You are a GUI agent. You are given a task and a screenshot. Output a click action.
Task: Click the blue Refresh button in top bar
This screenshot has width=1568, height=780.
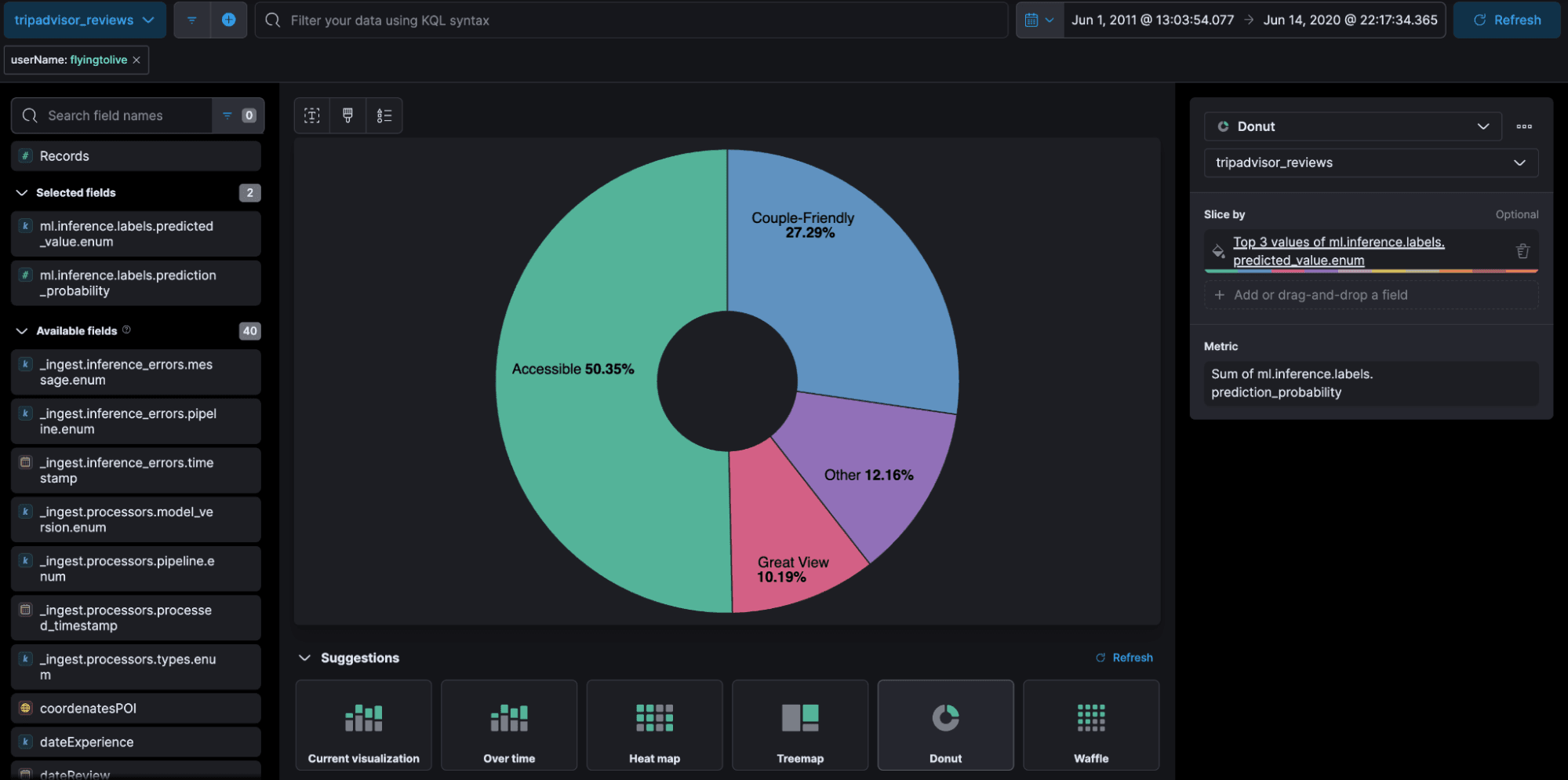point(1507,20)
